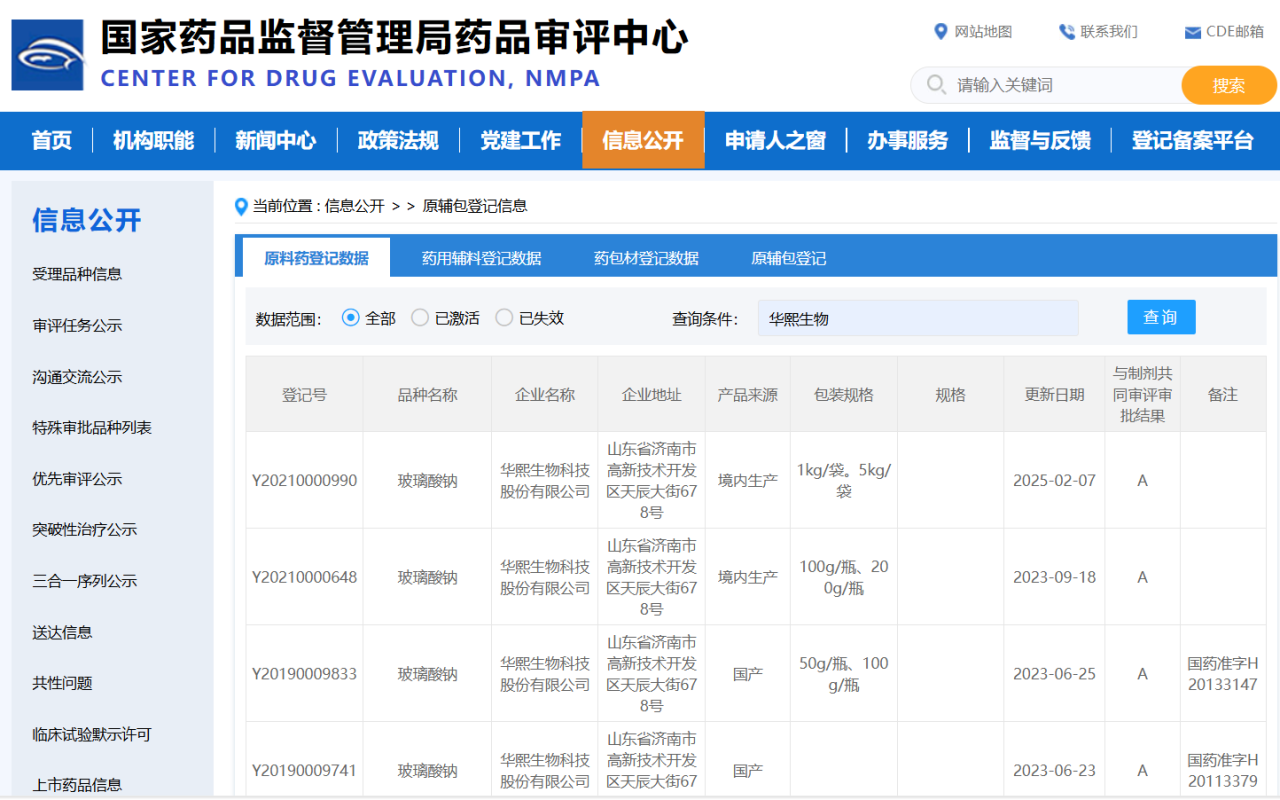Screen dimensions: 1280x800
Task: Open the 原辅包登记 tab
Action: point(788,258)
